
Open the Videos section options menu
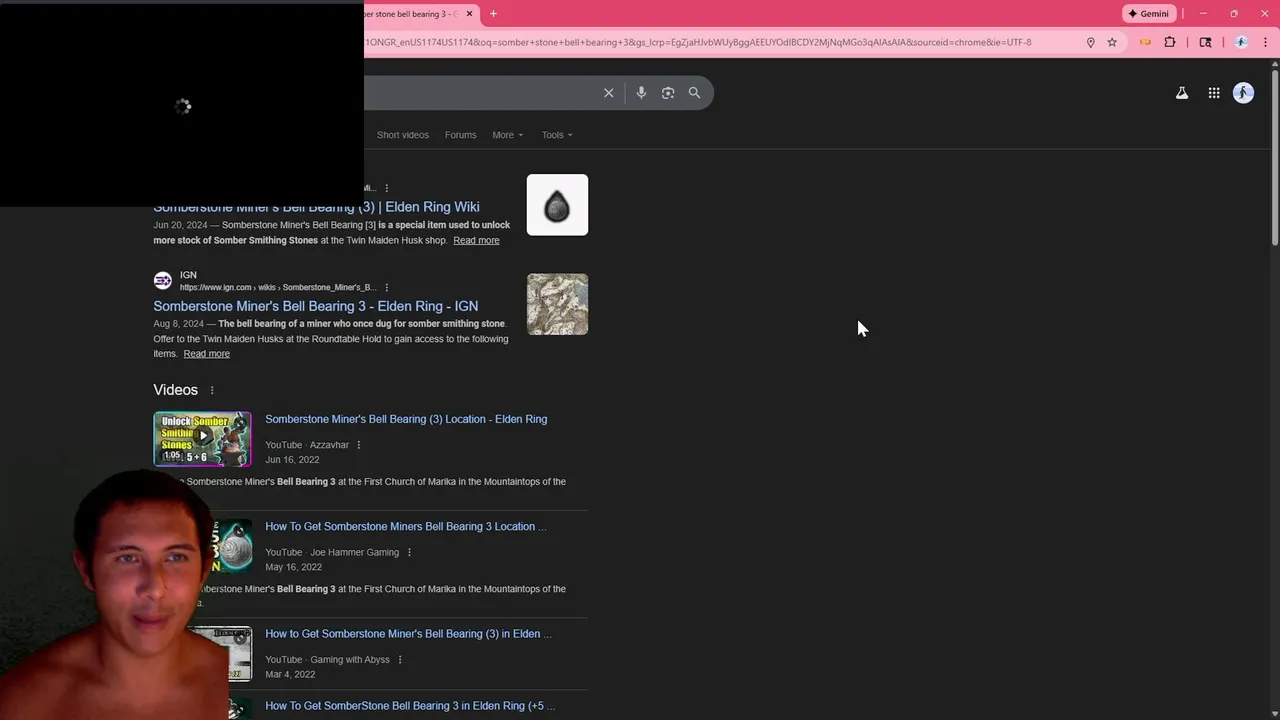(x=212, y=390)
